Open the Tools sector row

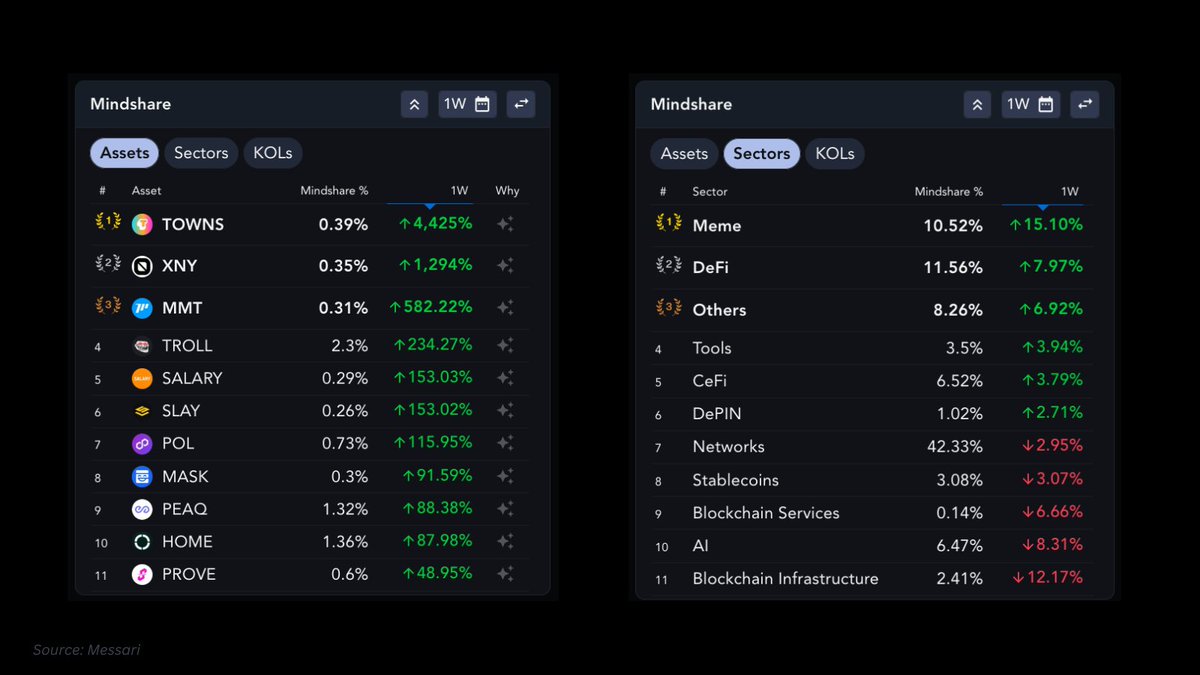[872, 348]
